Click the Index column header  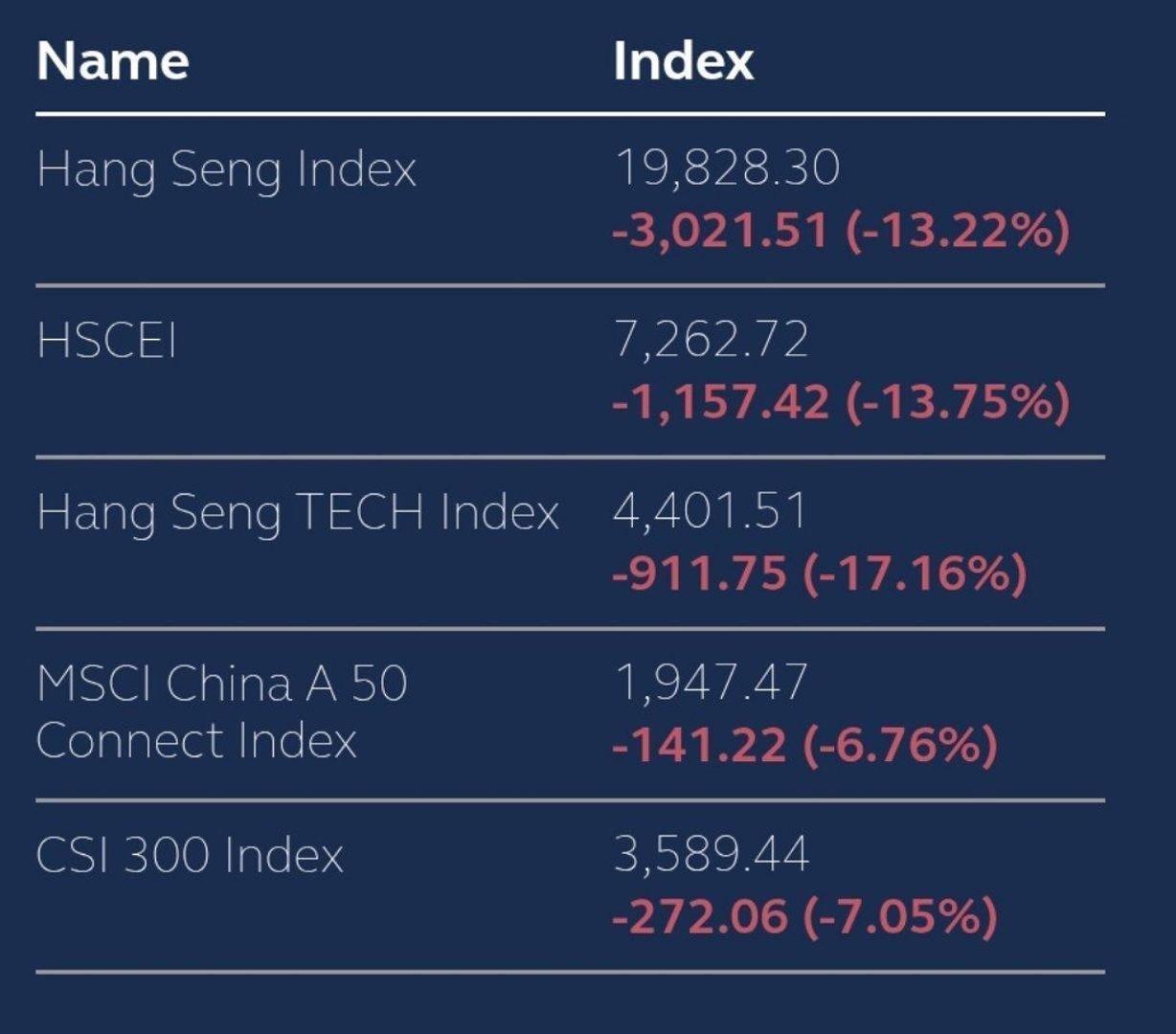tap(683, 61)
